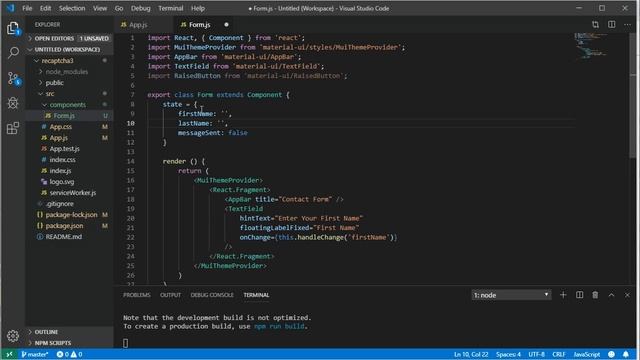
Task: Open the Search view in activity bar
Action: point(13,53)
